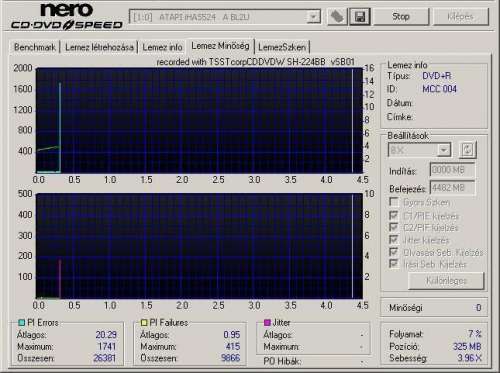Click the PI Errors maximum value 1741
500x373 pixels.
tap(107, 346)
